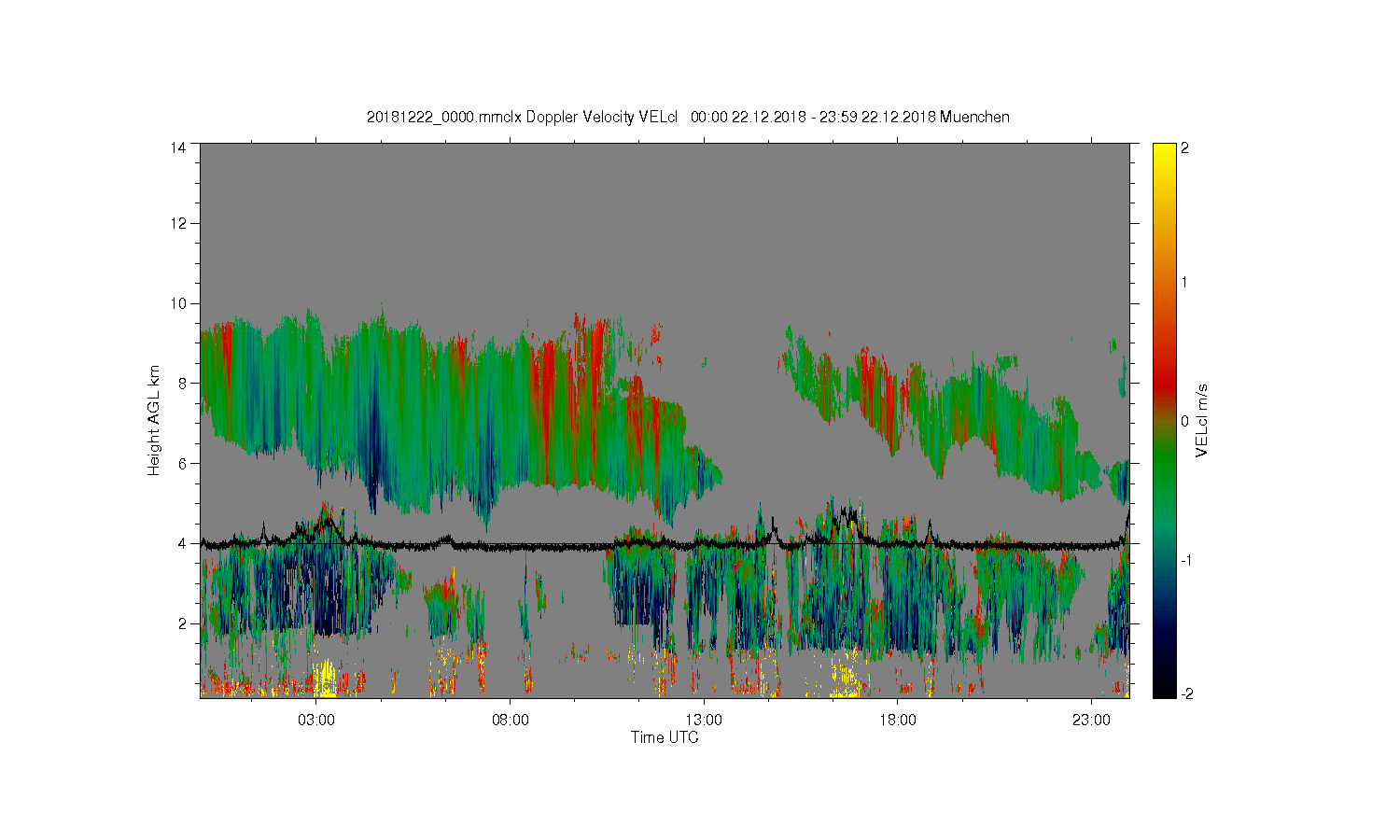Click the height tick label 6
Viewport: 1400px width, 840px height.
[182, 463]
